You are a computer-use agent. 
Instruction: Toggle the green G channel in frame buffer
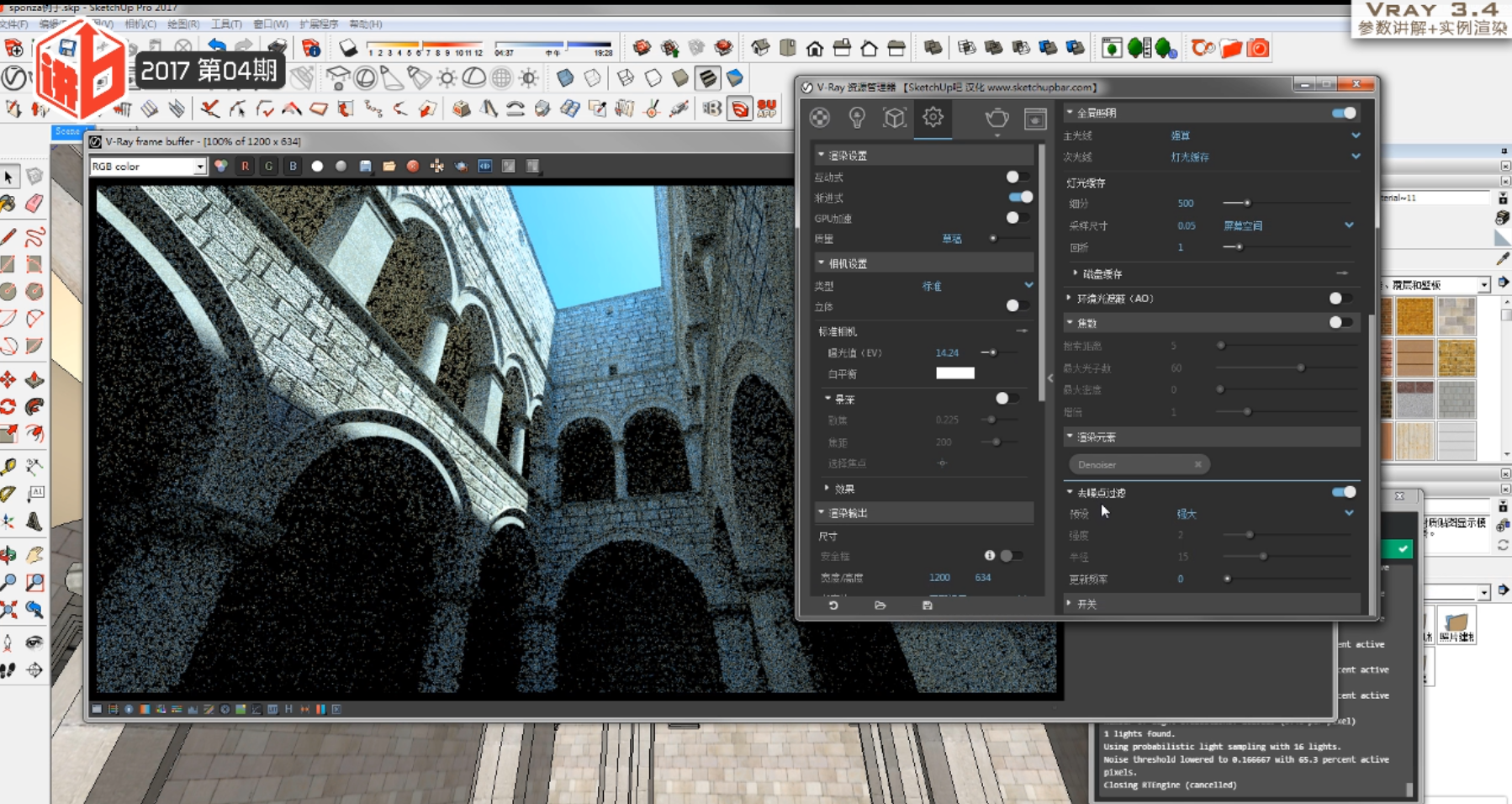click(x=269, y=167)
